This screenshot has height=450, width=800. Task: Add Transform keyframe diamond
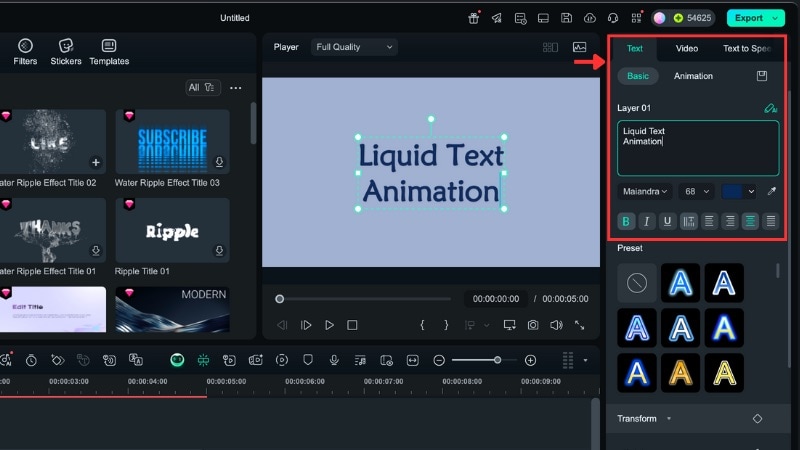point(757,418)
